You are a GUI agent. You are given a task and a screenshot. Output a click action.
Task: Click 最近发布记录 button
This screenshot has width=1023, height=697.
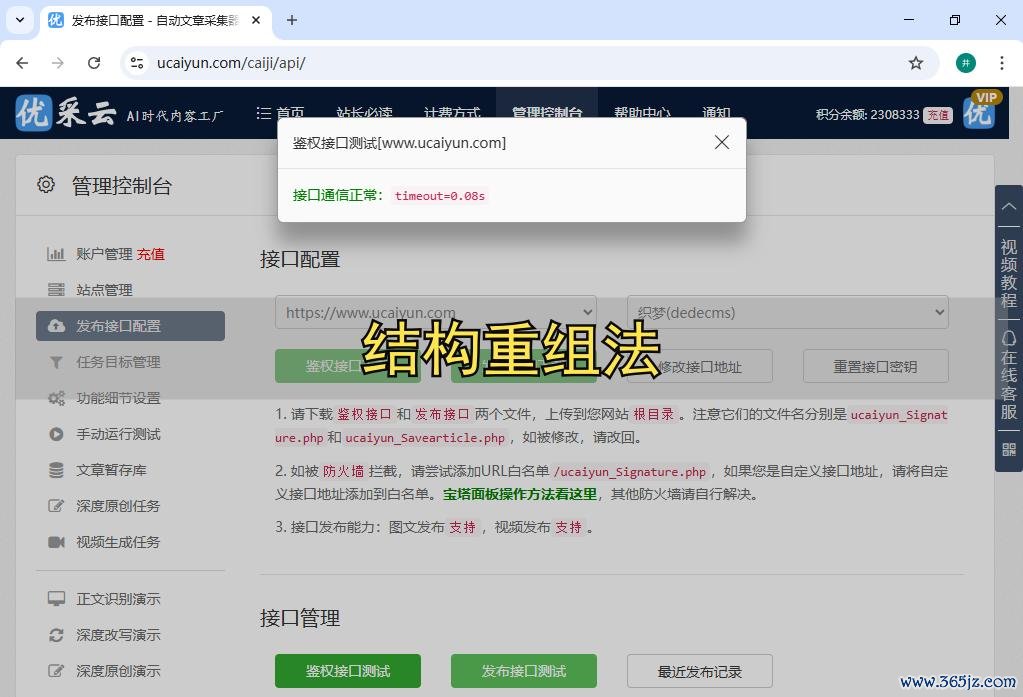[700, 672]
